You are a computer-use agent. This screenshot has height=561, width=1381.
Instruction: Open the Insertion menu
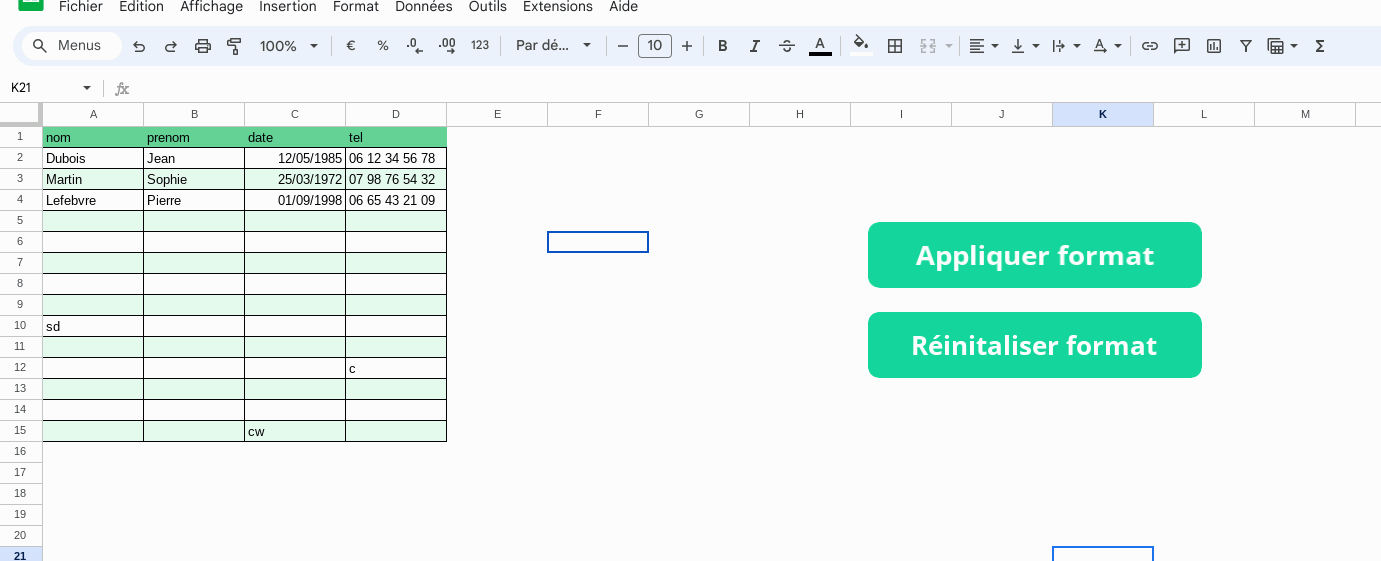pos(288,7)
